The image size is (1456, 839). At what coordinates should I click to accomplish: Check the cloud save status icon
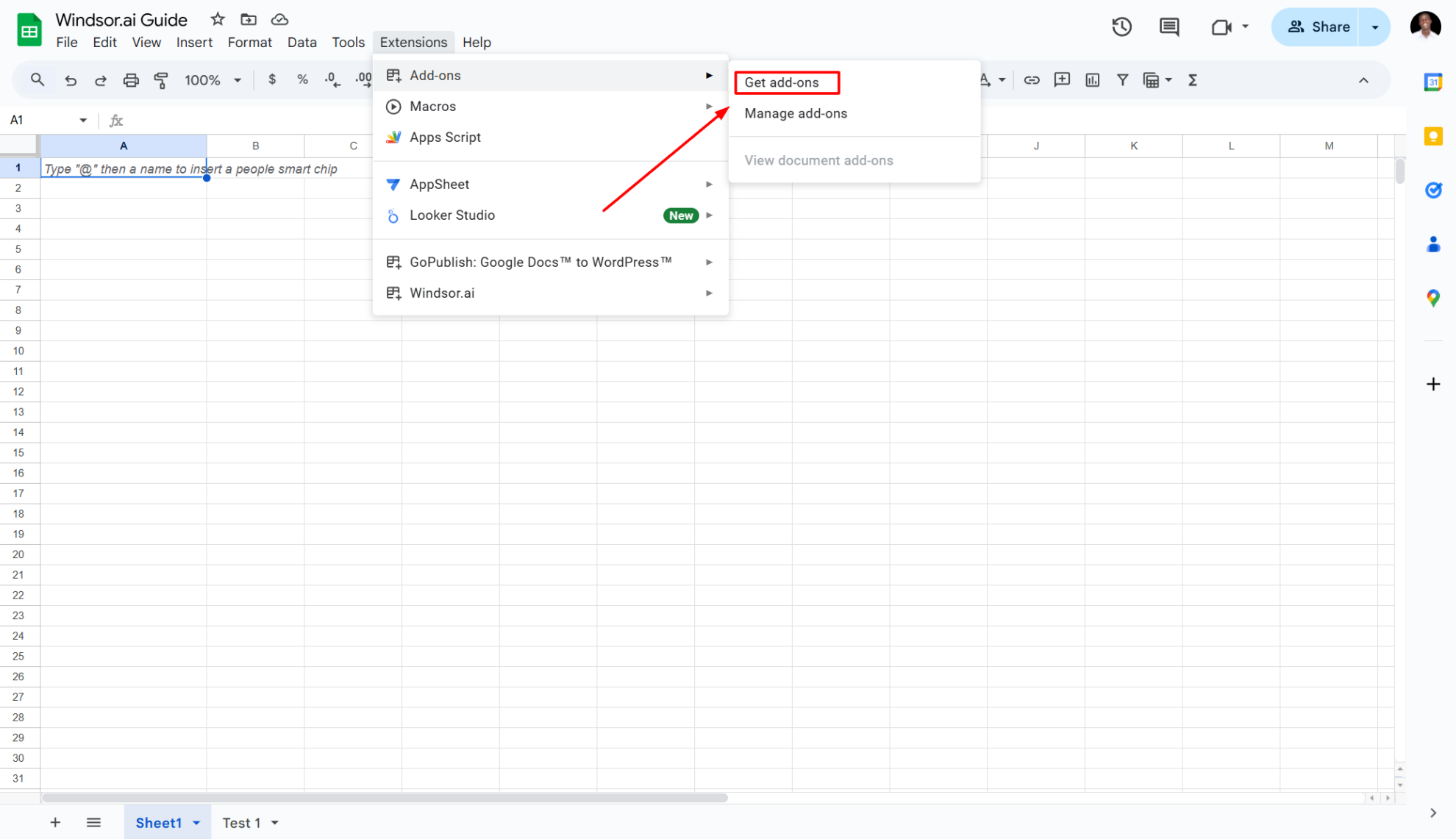(x=279, y=20)
